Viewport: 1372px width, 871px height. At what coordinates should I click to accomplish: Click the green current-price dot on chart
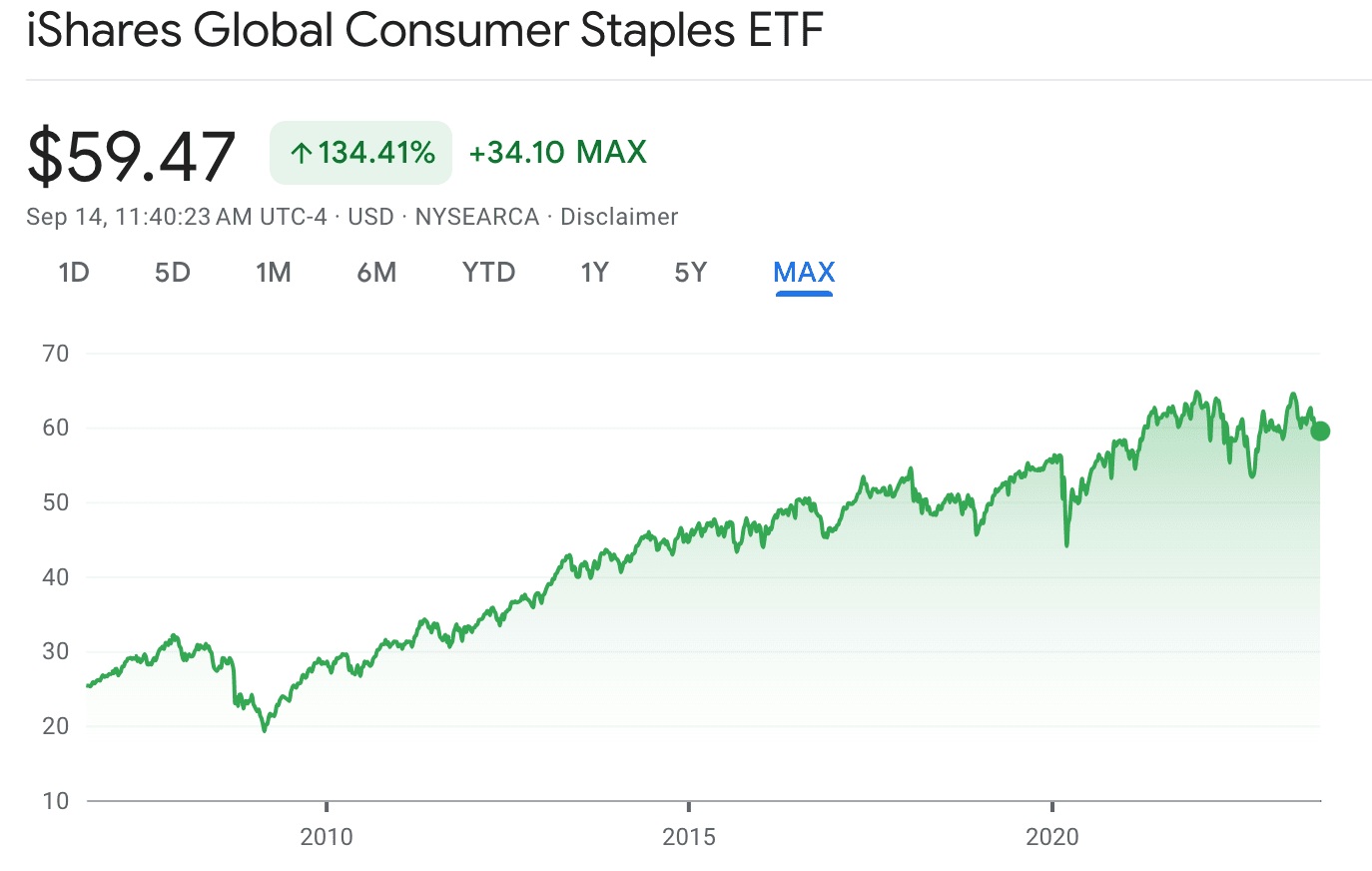coord(1320,432)
